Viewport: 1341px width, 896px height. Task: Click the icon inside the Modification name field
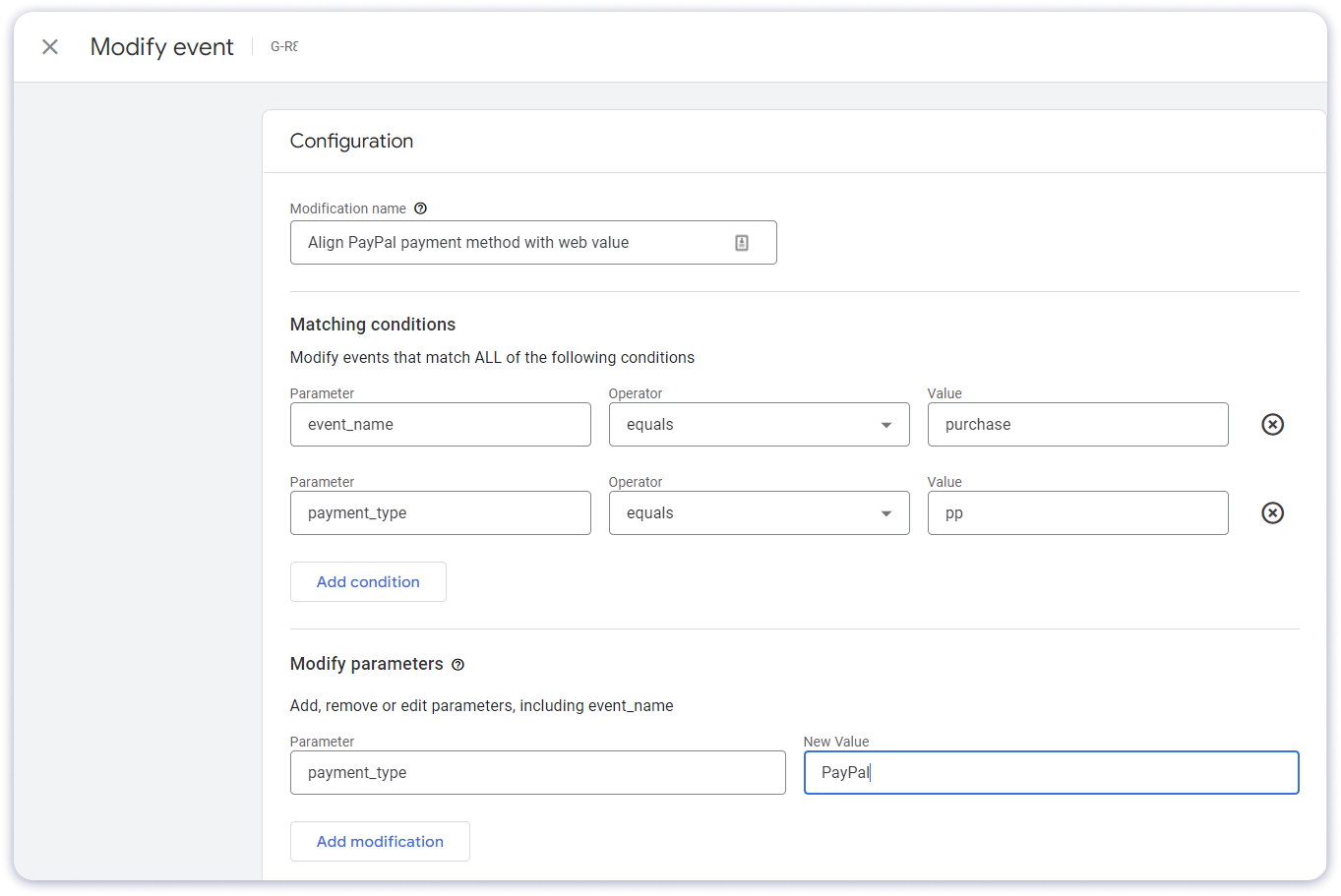coord(742,242)
